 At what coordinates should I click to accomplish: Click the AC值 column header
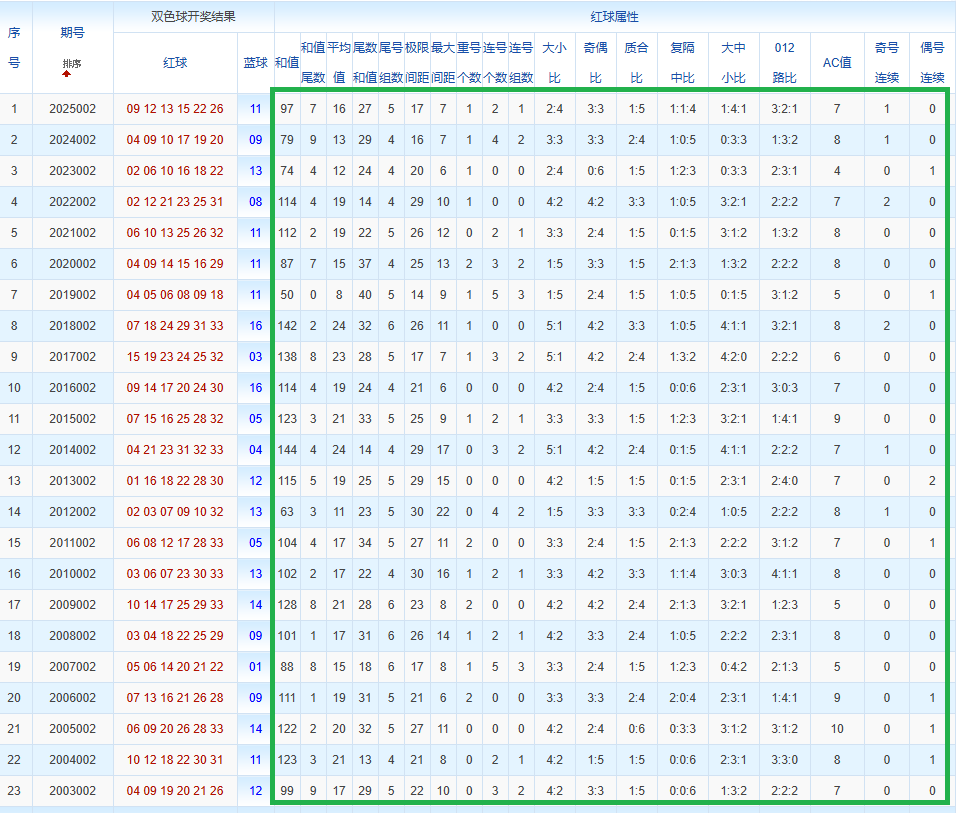(x=836, y=62)
